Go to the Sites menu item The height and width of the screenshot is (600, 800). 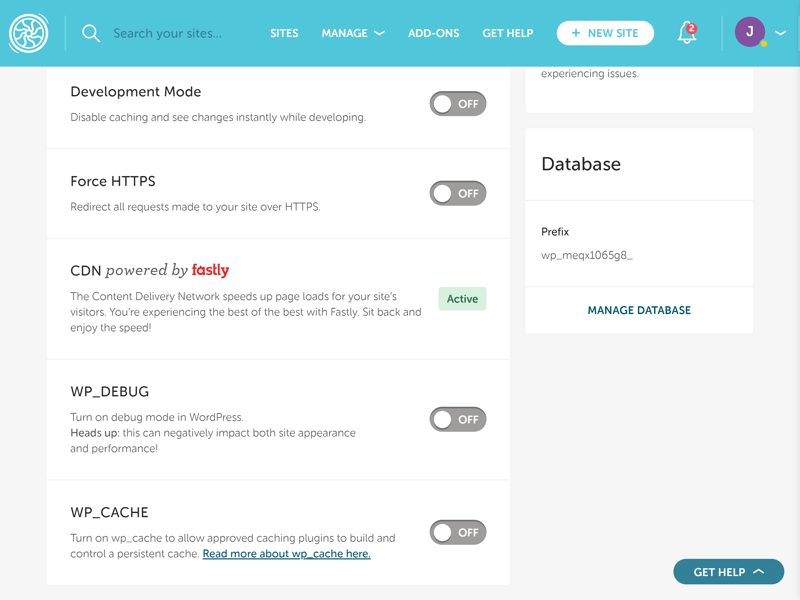point(284,33)
